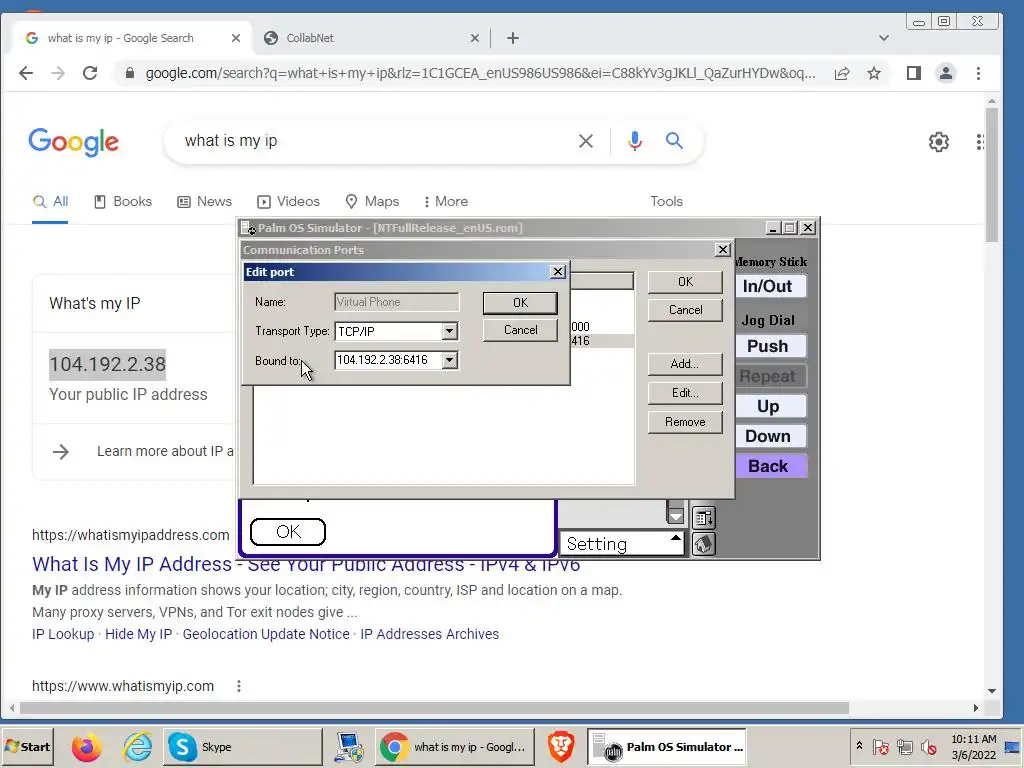The height and width of the screenshot is (768, 1024).
Task: Click the Chrome address bar URL
Action: 480,73
